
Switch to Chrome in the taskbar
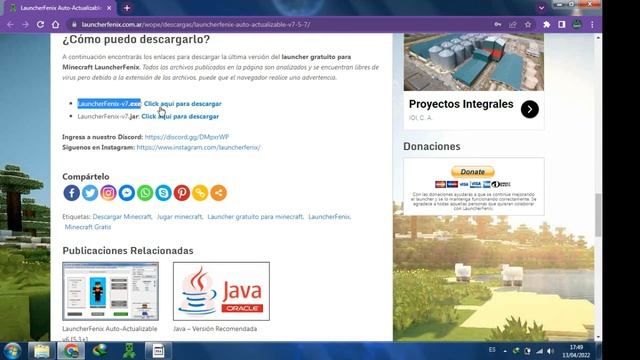71,351
